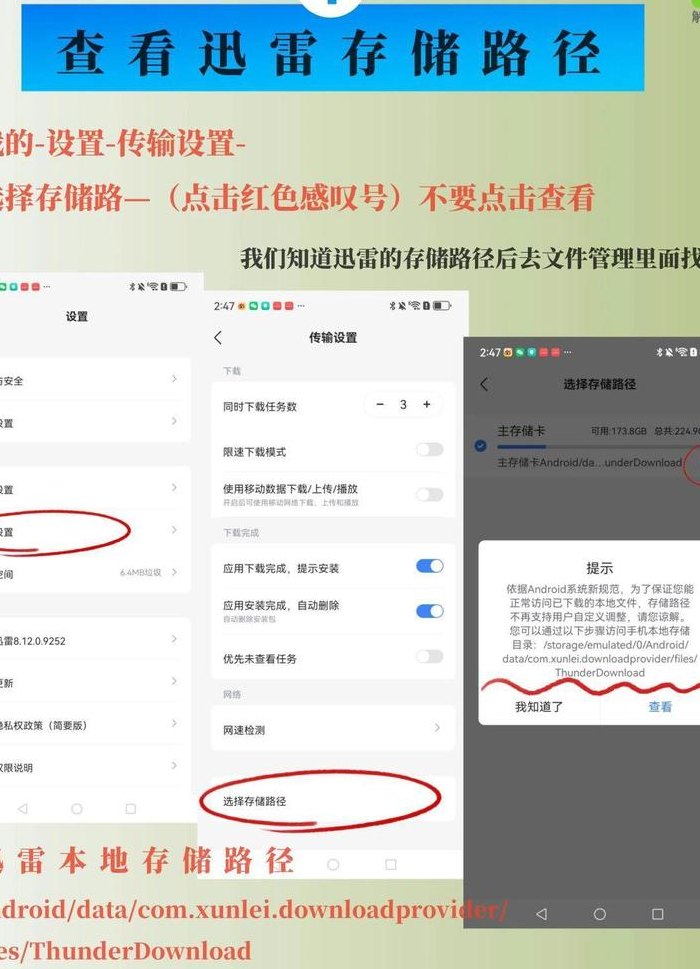700x969 pixels.
Task: Decrease 同时下载任务数 with the minus button
Action: coord(380,404)
